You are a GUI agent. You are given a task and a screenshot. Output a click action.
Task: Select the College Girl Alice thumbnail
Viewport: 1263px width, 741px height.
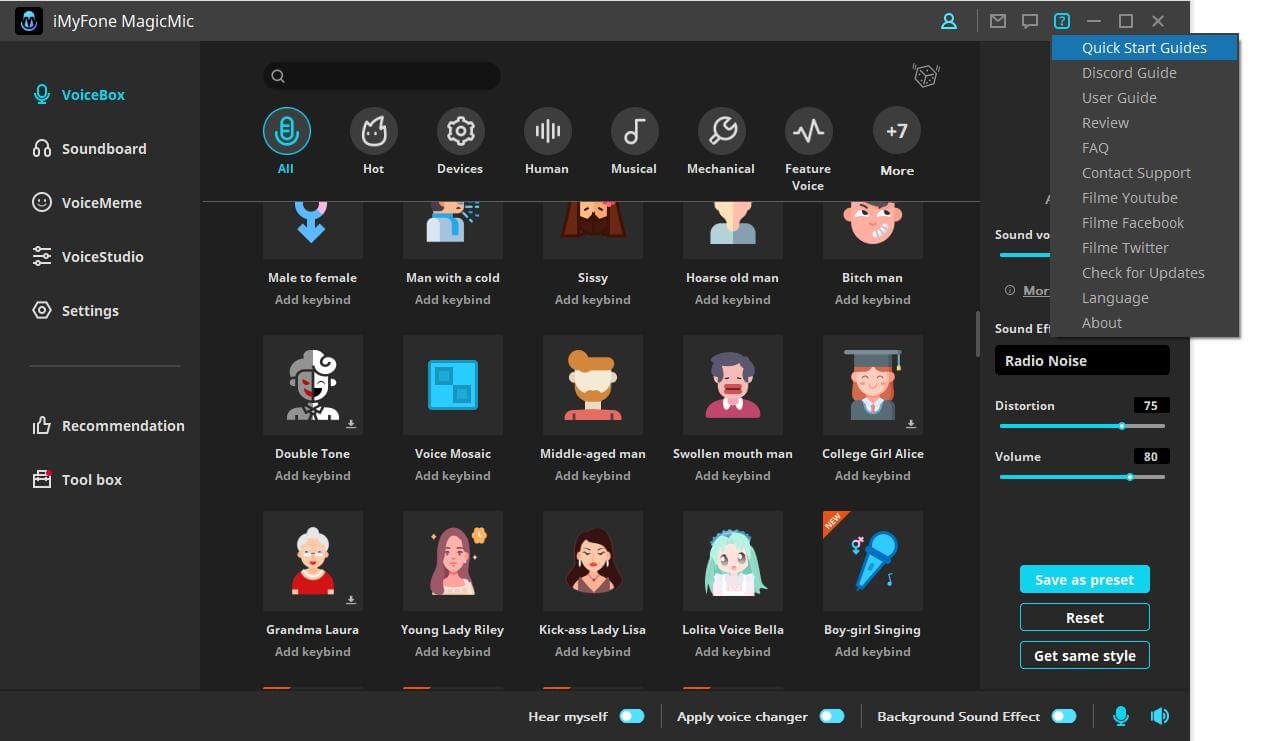[x=873, y=385]
